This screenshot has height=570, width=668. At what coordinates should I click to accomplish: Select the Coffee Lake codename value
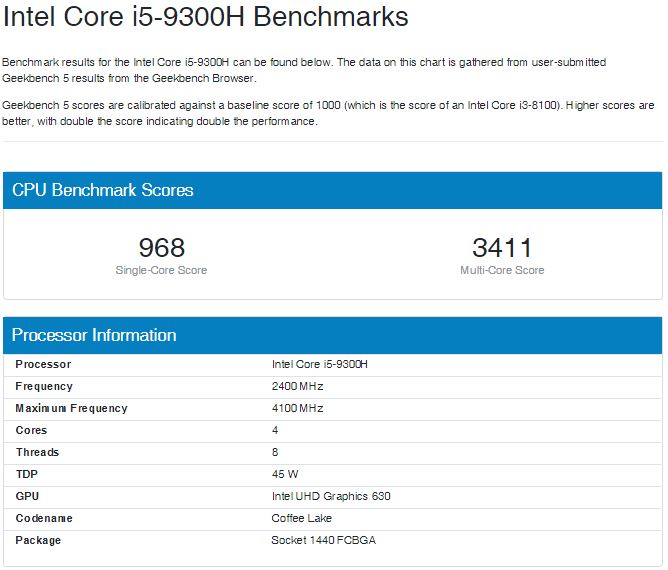(x=301, y=518)
